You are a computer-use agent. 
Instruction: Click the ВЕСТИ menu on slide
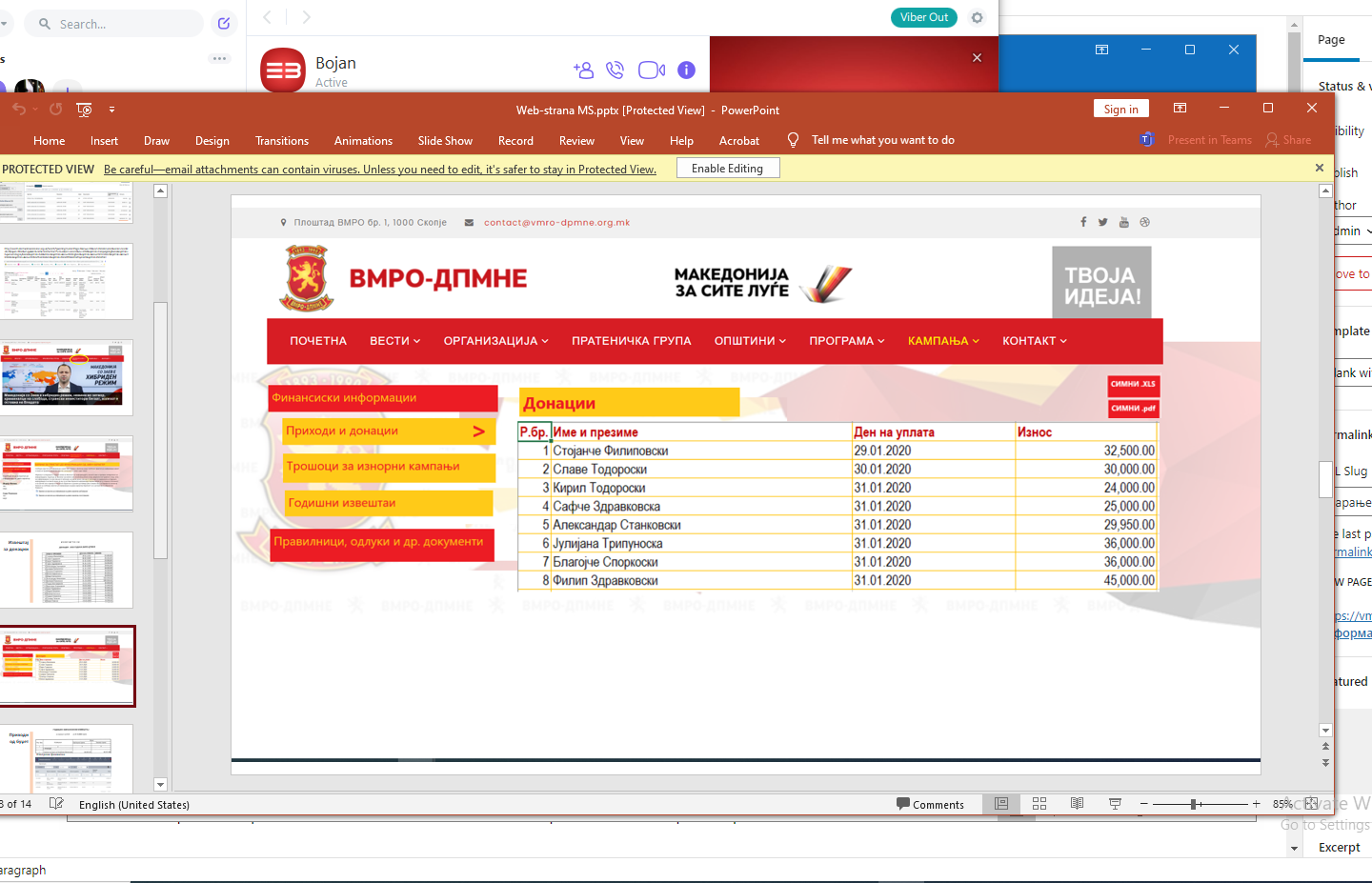394,341
